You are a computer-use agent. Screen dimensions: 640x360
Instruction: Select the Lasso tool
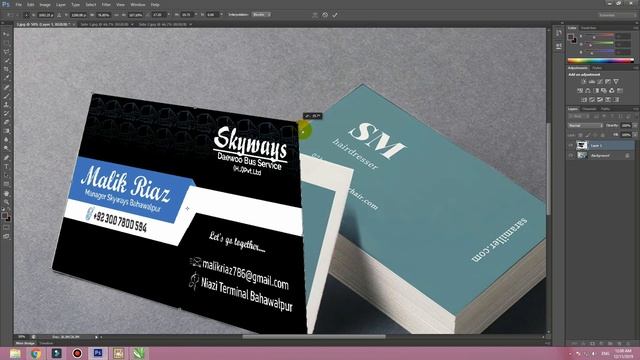tap(6, 52)
